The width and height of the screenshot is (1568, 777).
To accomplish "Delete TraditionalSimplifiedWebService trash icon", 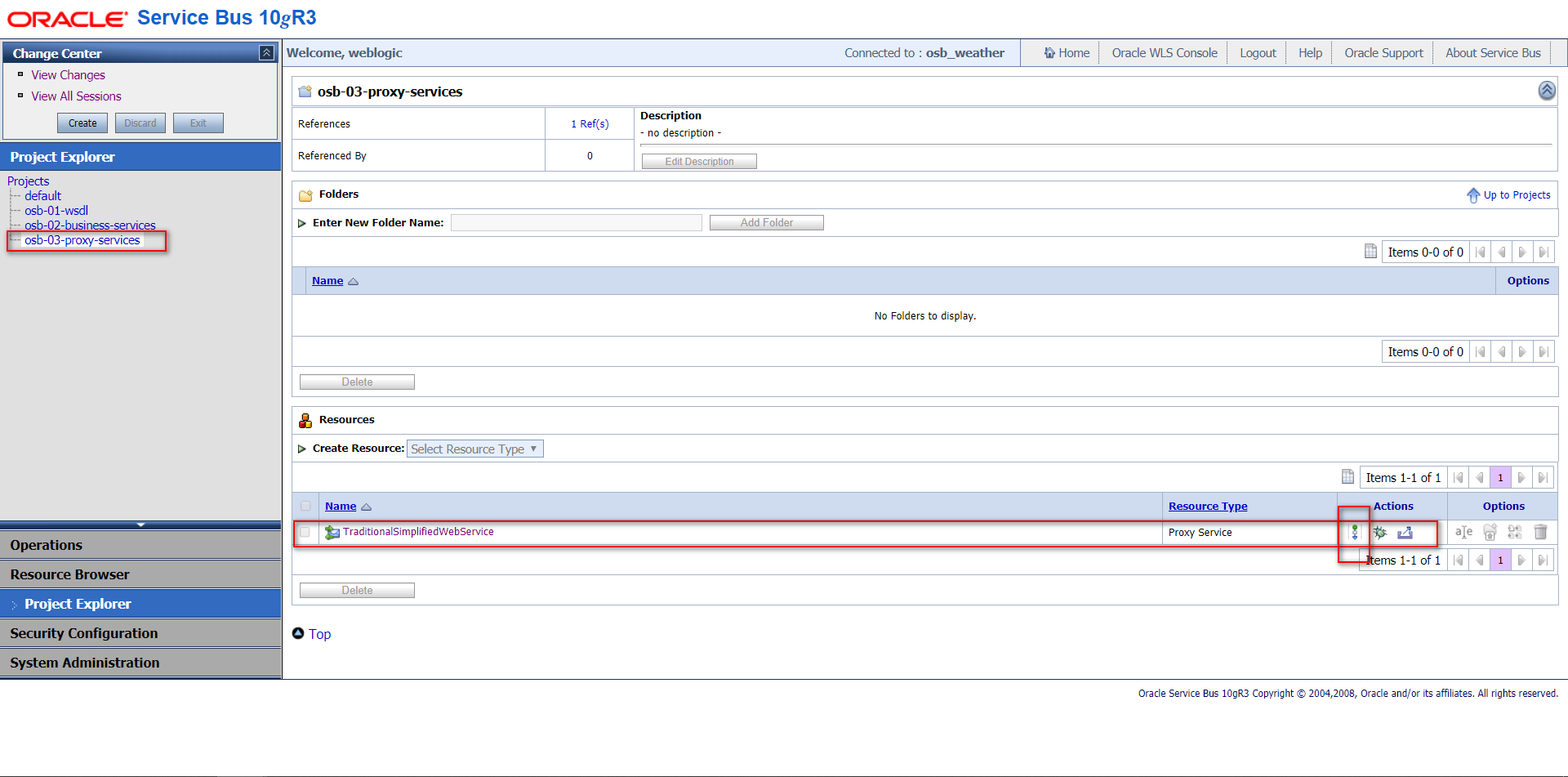I will pos(1541,533).
